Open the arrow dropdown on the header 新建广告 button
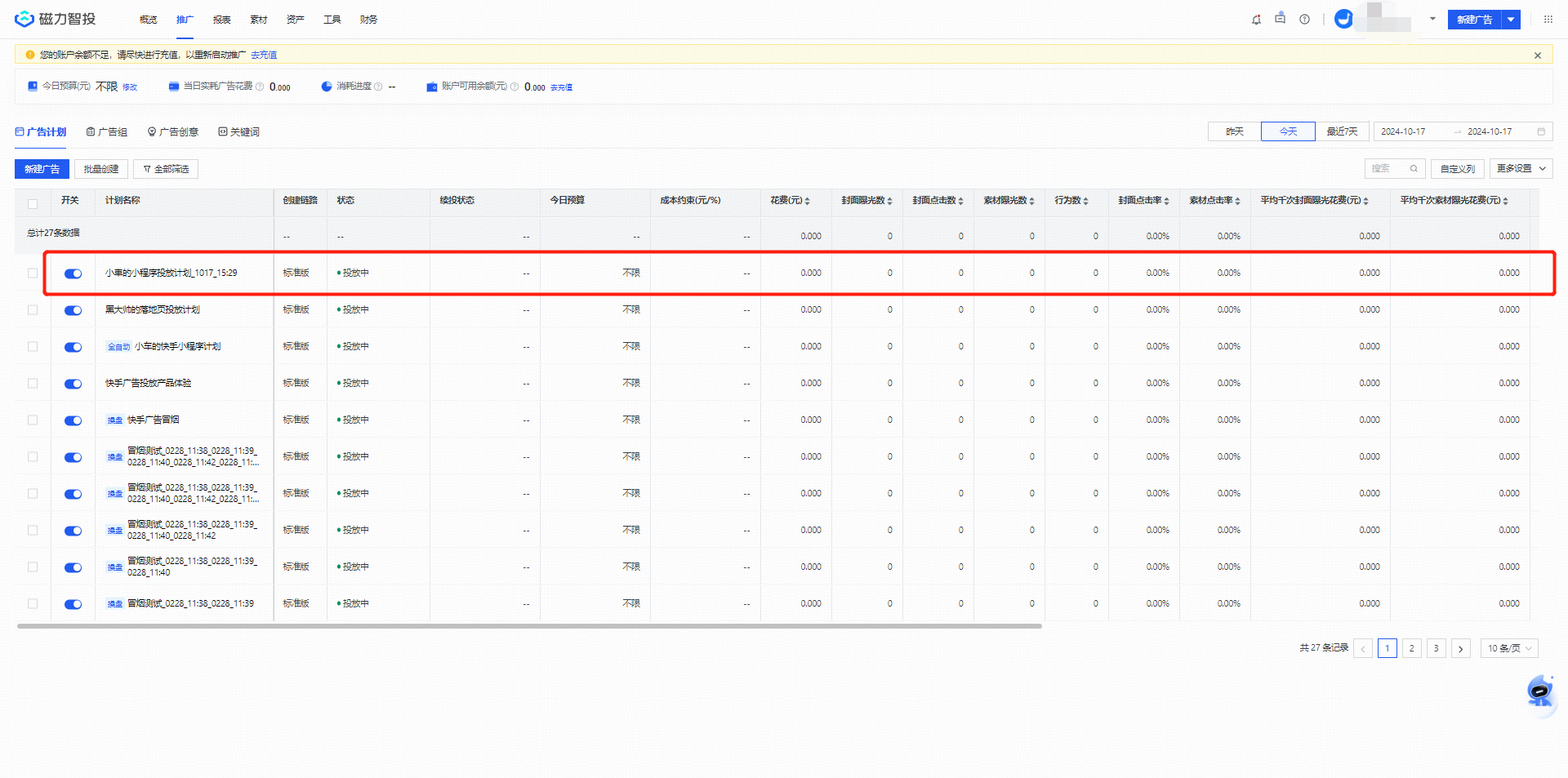 click(1511, 20)
